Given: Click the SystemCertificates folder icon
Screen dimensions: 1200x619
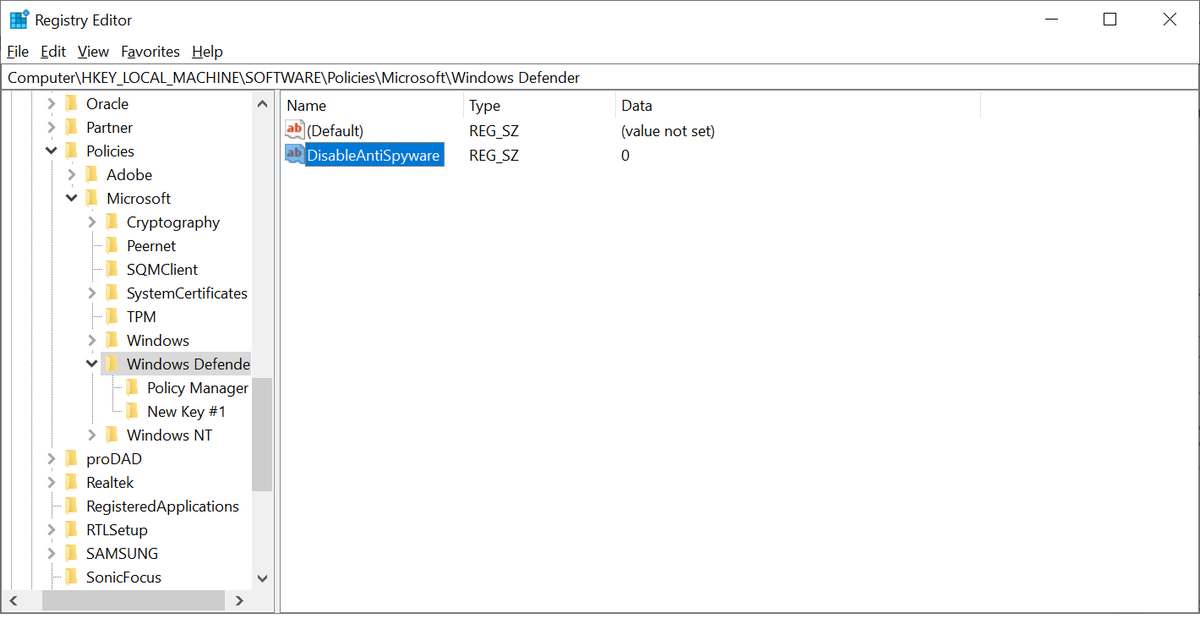Looking at the screenshot, I should [112, 293].
